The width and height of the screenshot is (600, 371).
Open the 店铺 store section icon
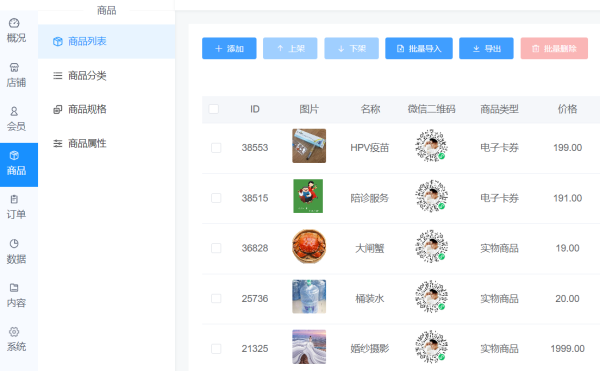(14, 67)
